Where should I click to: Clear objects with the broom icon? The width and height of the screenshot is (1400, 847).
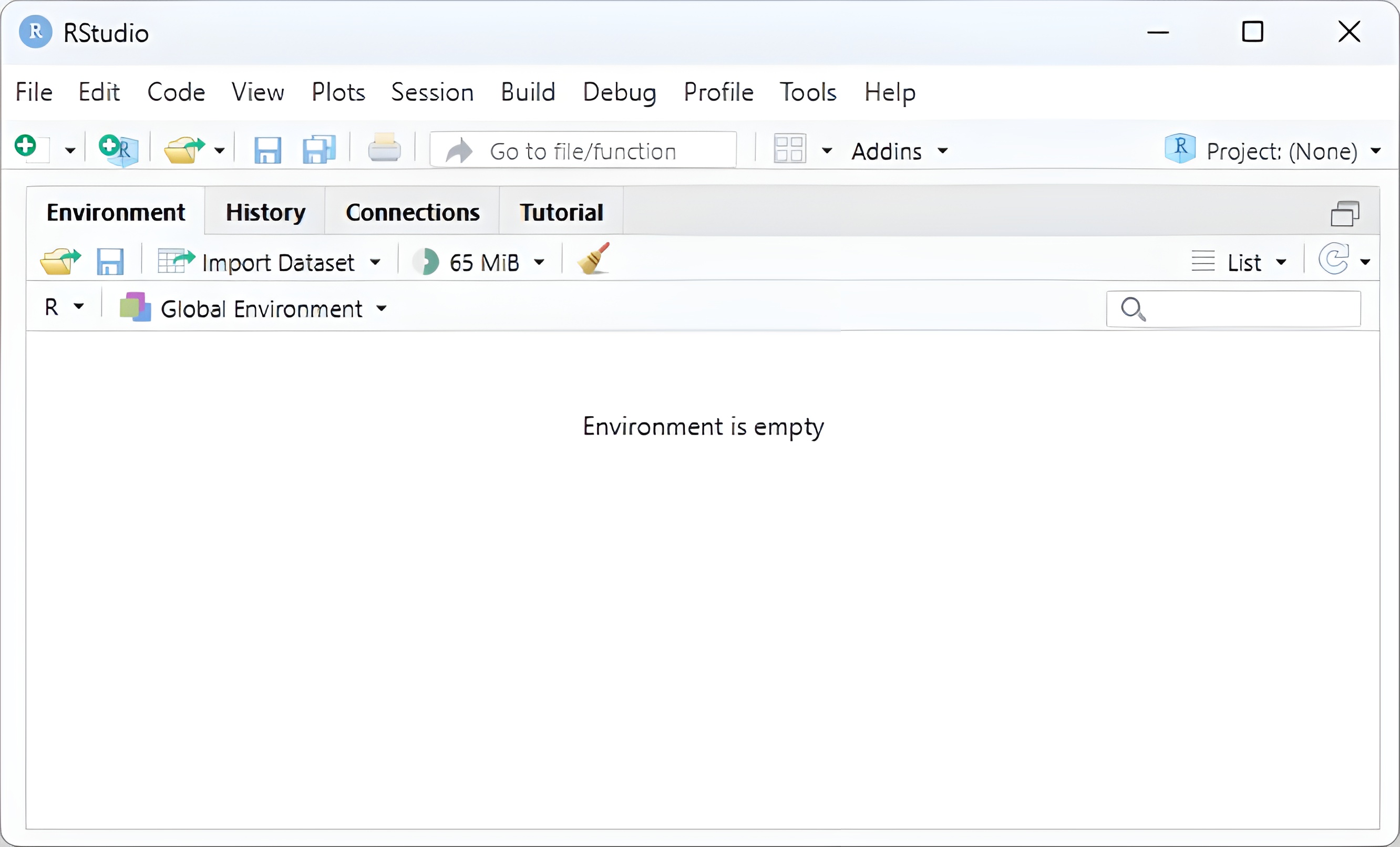593,260
